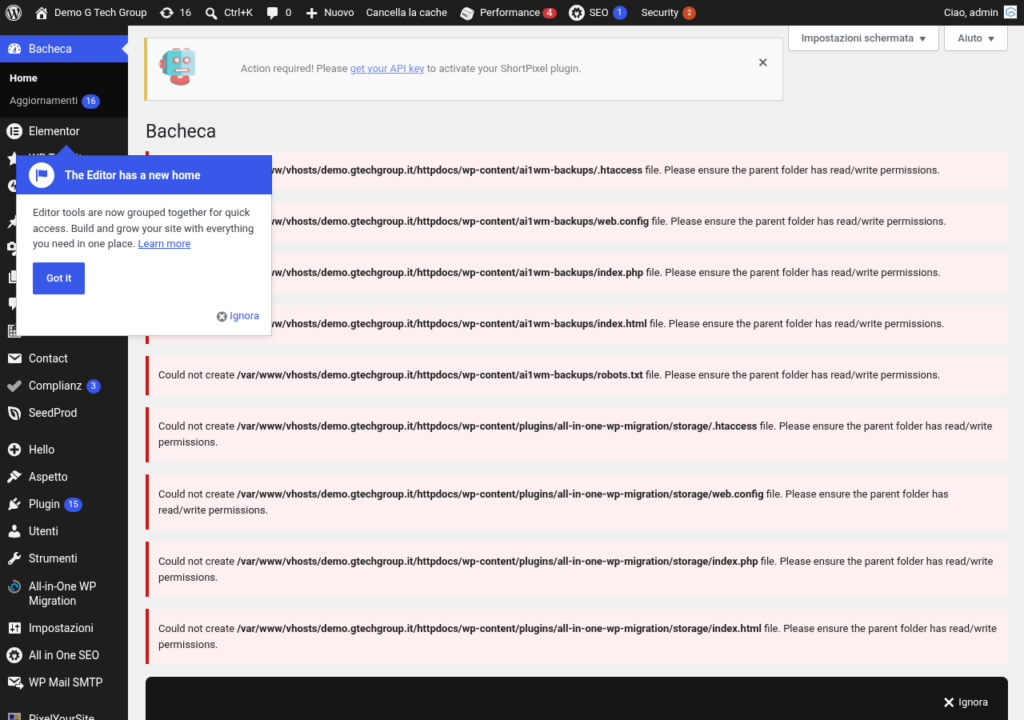1024x720 pixels.
Task: Expand the Aiuto help dropdown
Action: point(976,38)
